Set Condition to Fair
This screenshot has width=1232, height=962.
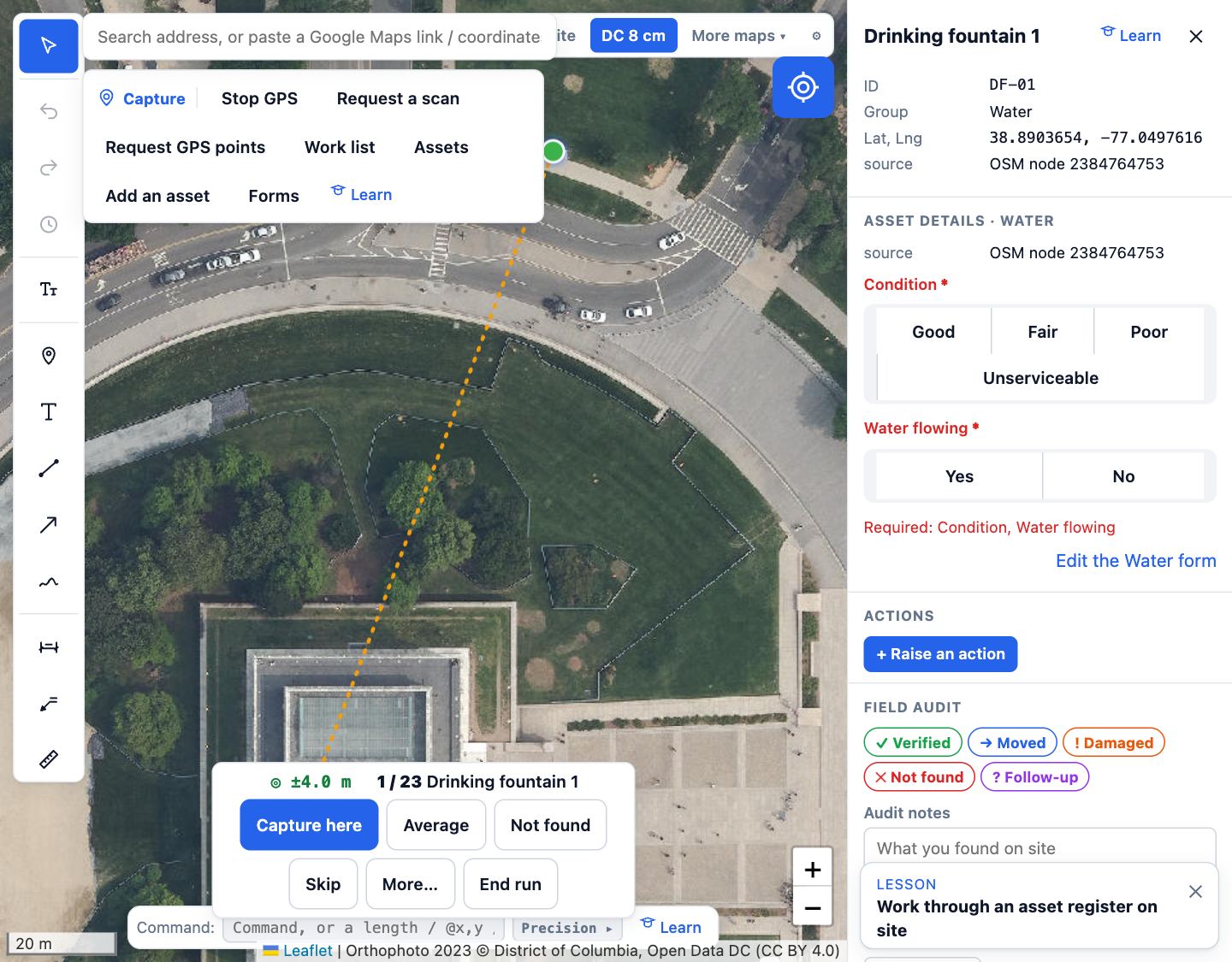coord(1043,332)
